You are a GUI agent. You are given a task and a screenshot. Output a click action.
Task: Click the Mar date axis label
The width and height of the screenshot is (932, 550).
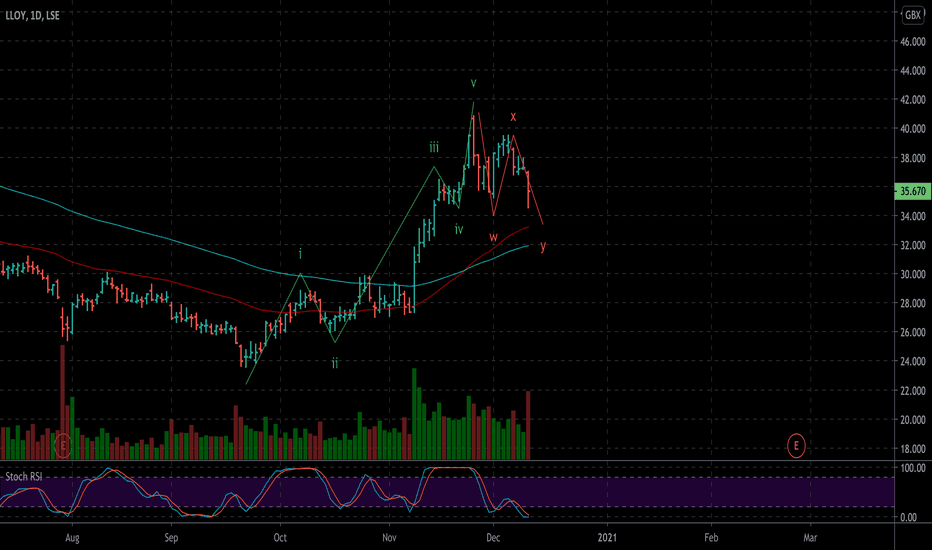[x=810, y=538]
